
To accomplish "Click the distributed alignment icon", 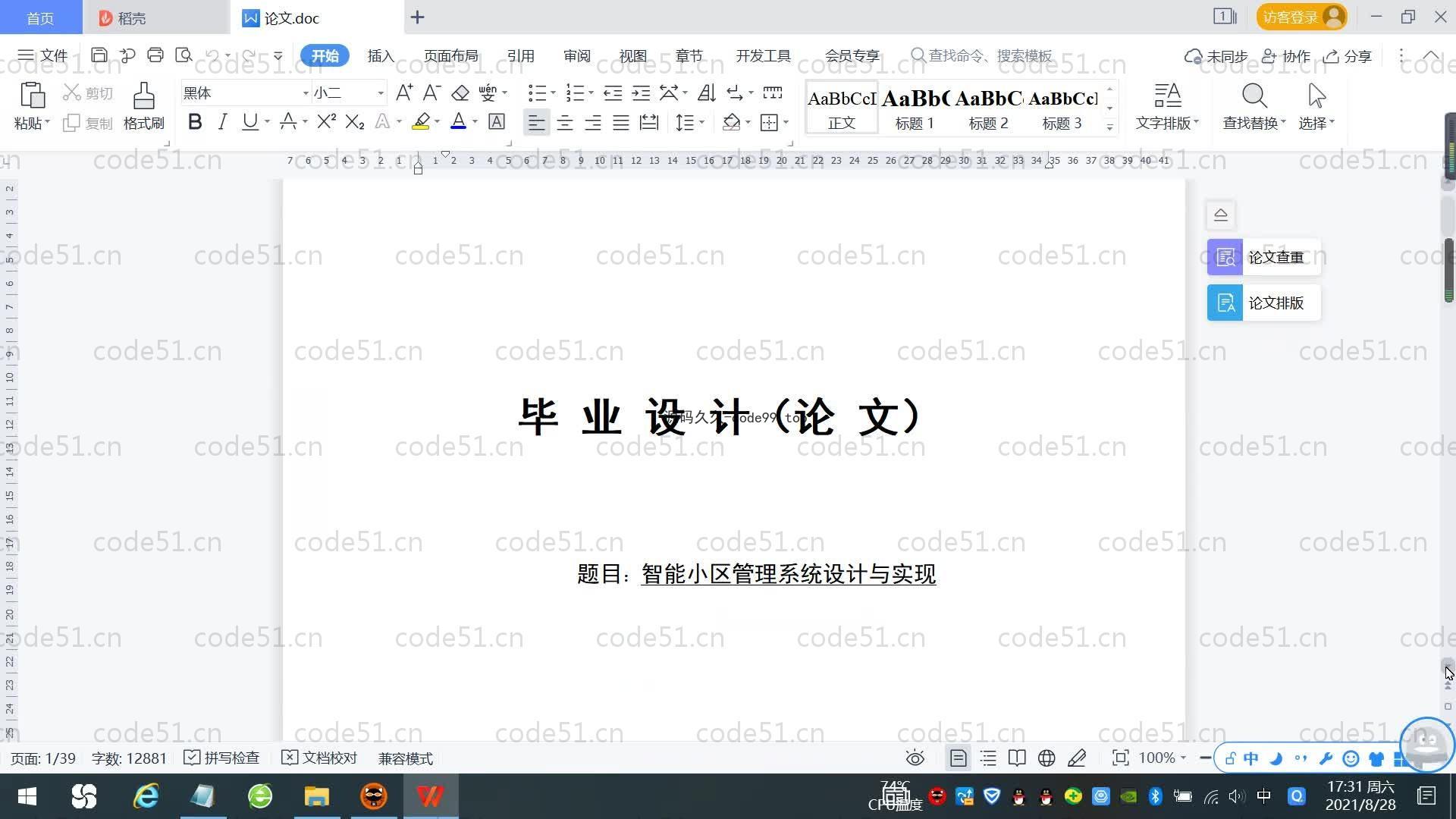I will point(649,122).
